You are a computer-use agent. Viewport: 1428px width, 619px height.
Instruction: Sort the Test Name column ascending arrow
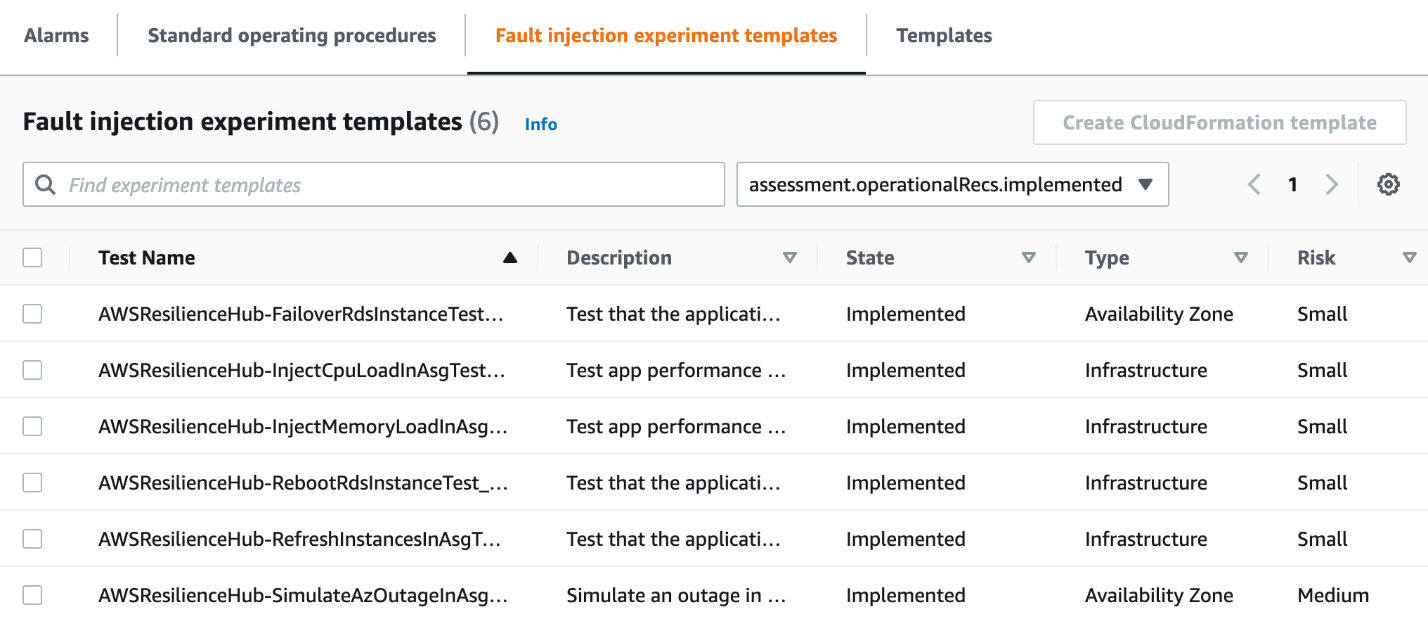click(510, 257)
